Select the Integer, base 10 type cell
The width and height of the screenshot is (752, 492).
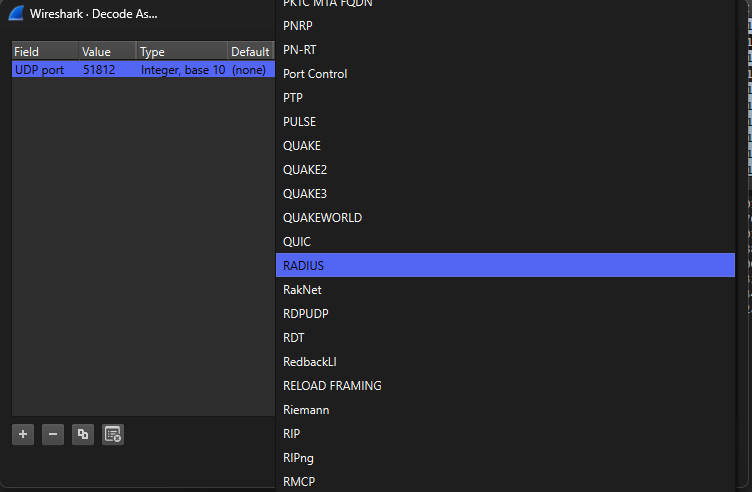pyautogui.click(x=182, y=70)
